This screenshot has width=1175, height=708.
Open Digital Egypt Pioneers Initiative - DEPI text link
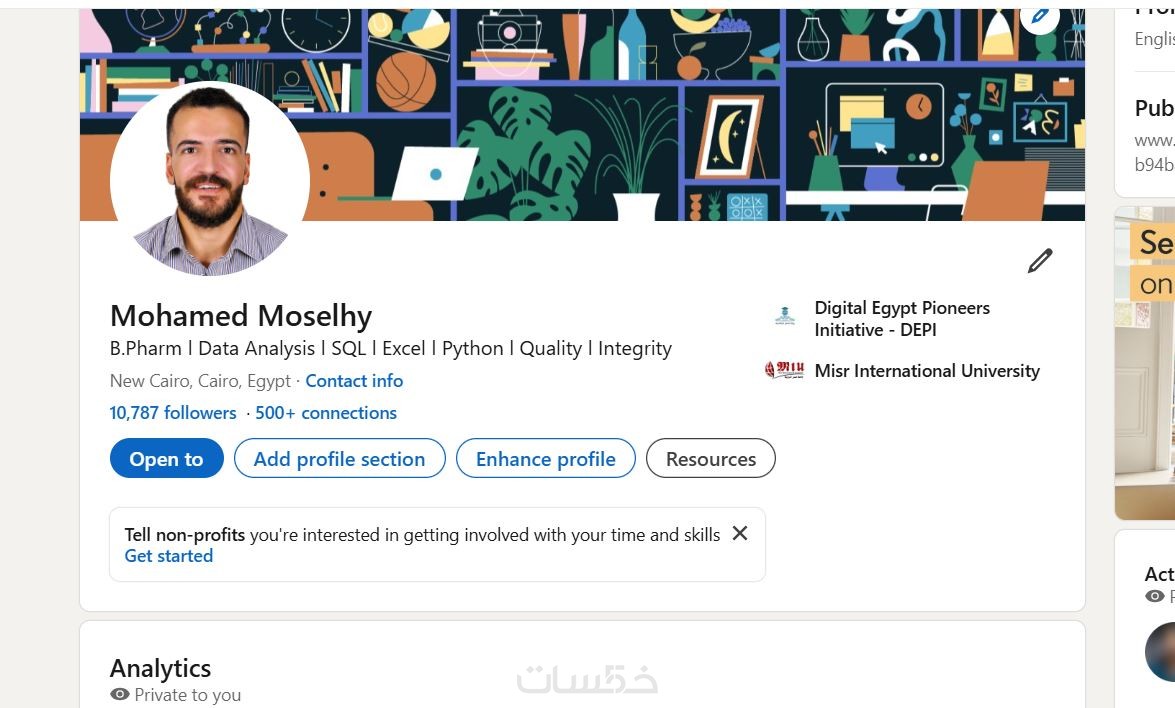[x=902, y=318]
